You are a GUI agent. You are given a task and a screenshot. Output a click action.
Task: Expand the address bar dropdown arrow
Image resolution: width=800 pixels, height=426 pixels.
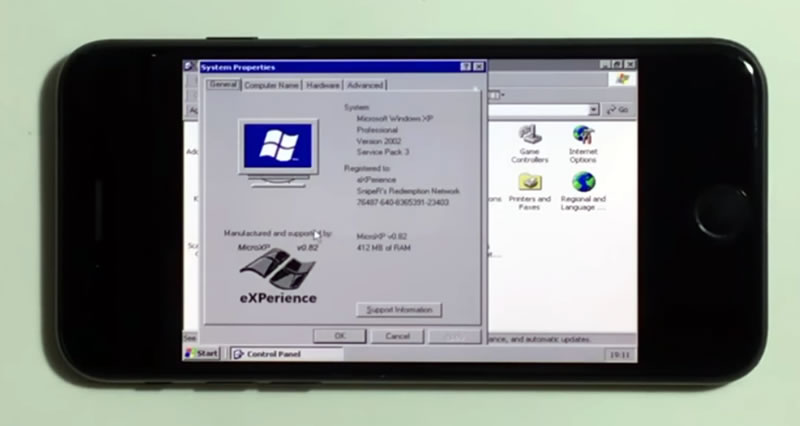click(594, 109)
